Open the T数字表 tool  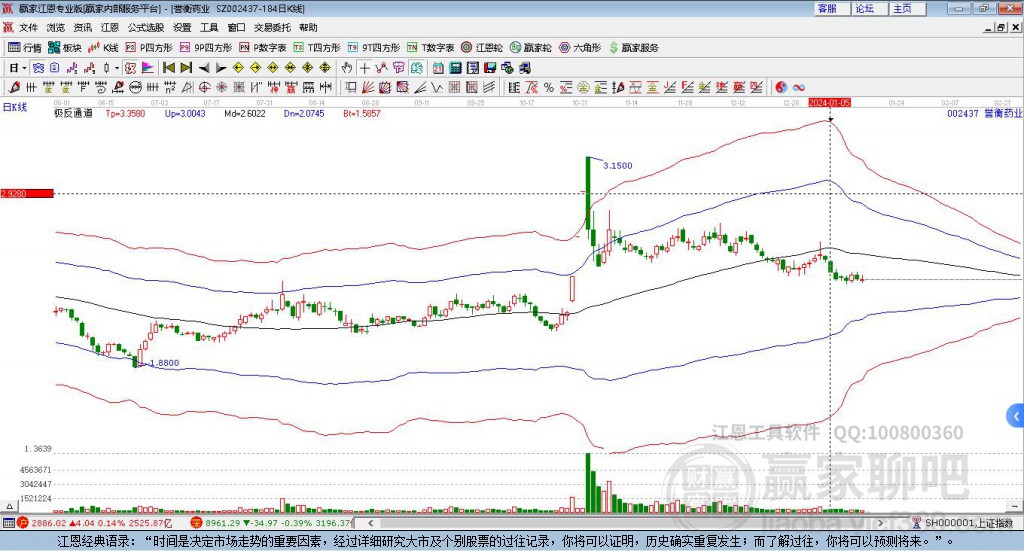430,48
